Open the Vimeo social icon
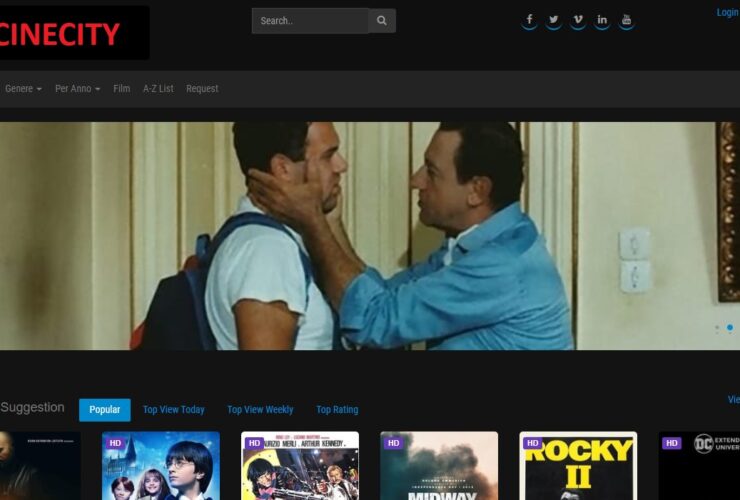This screenshot has width=740, height=500. (x=578, y=20)
